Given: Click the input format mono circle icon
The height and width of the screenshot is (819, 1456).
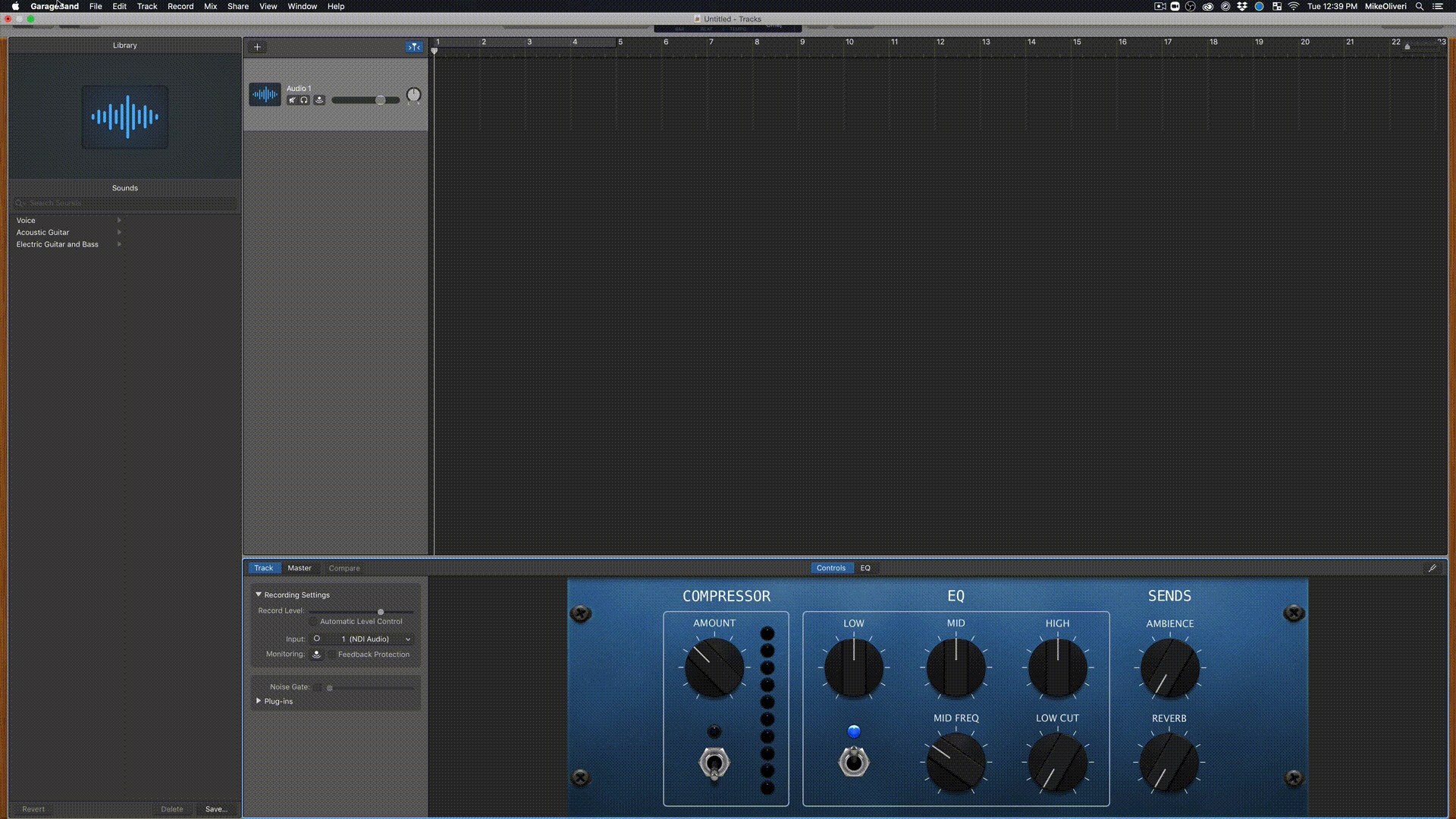Looking at the screenshot, I should 317,639.
